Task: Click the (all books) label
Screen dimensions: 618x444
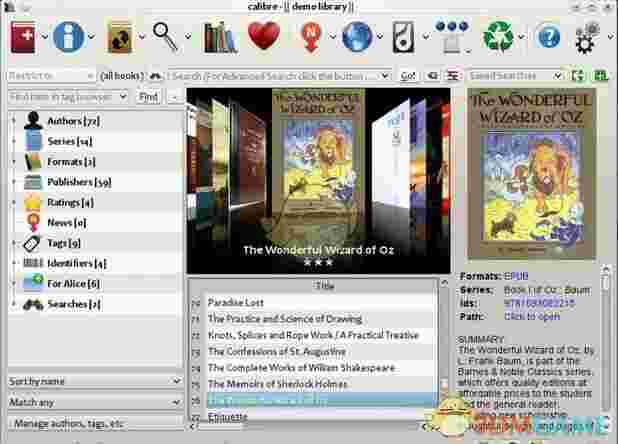Action: (122, 76)
